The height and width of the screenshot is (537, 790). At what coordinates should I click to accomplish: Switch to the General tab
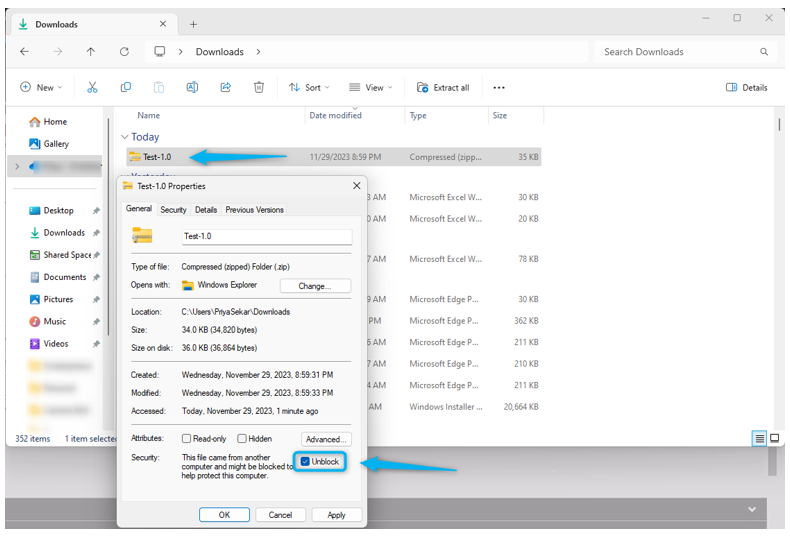[x=139, y=209]
